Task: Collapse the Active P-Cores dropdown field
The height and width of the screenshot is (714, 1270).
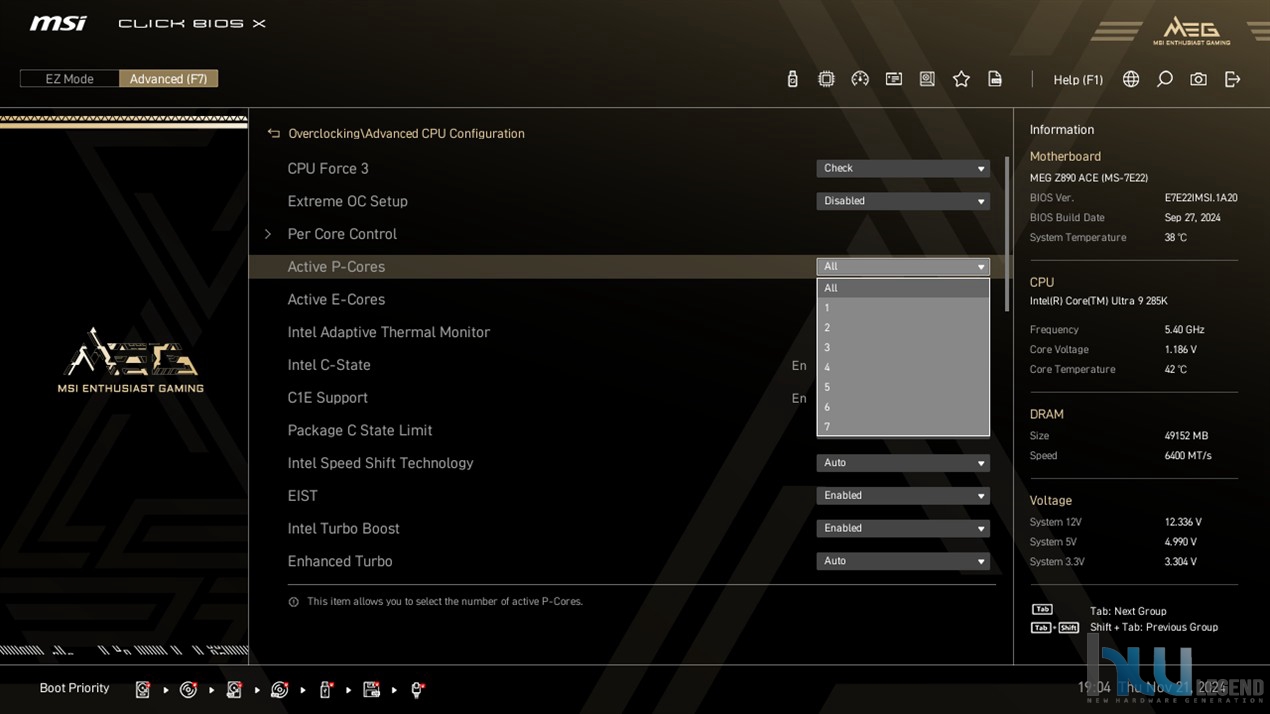Action: click(903, 267)
